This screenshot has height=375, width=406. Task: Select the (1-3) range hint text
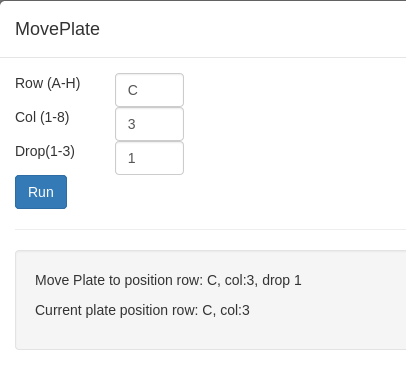(60, 151)
